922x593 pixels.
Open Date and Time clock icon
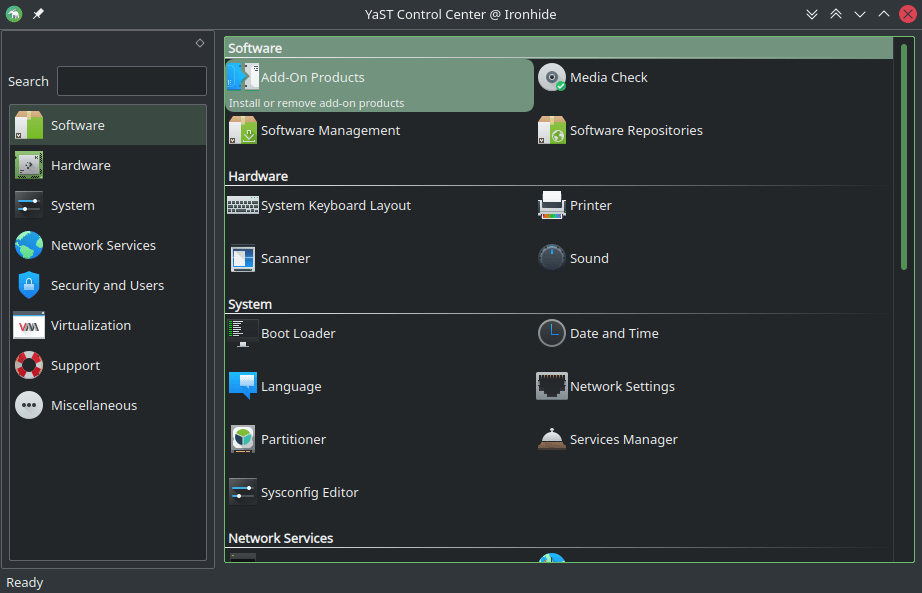coord(552,333)
